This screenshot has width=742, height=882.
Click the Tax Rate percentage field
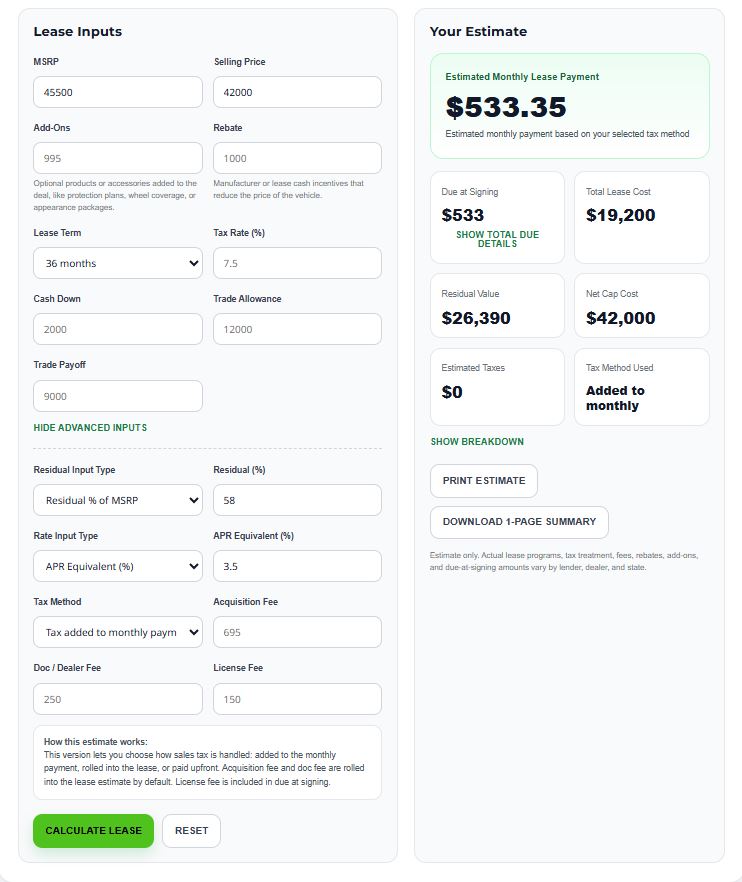coord(297,263)
